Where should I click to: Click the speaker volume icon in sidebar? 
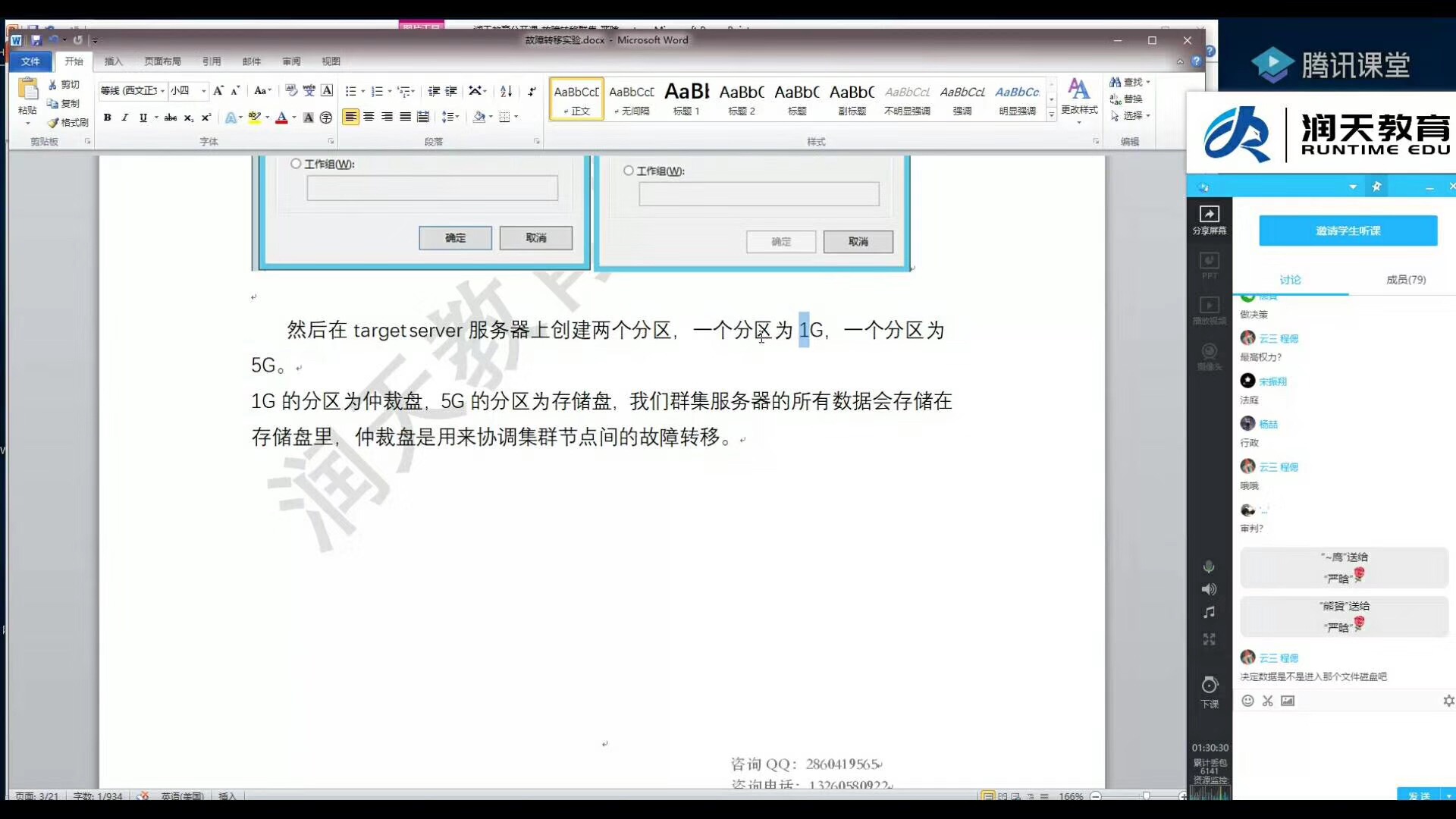point(1209,589)
